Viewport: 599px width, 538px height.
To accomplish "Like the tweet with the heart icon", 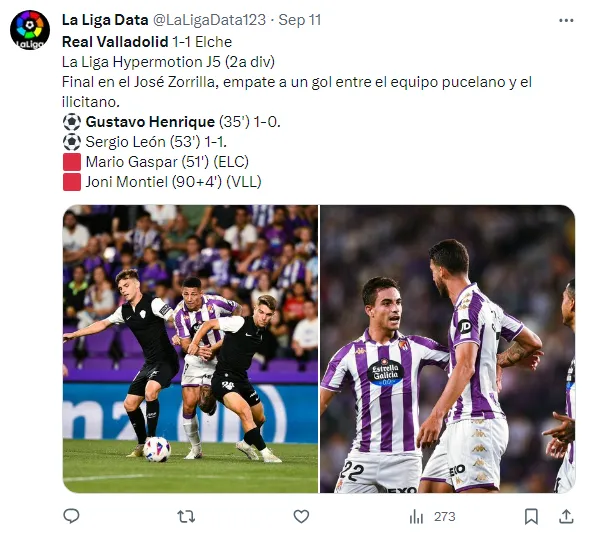I will [x=301, y=517].
